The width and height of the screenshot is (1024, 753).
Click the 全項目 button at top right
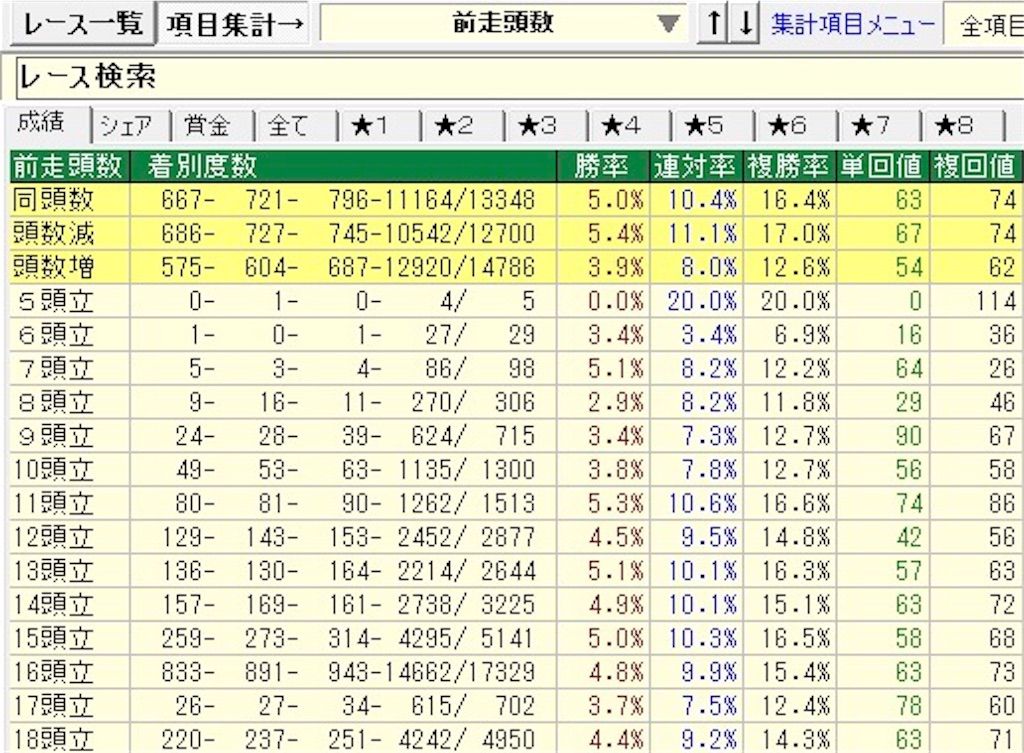click(986, 25)
